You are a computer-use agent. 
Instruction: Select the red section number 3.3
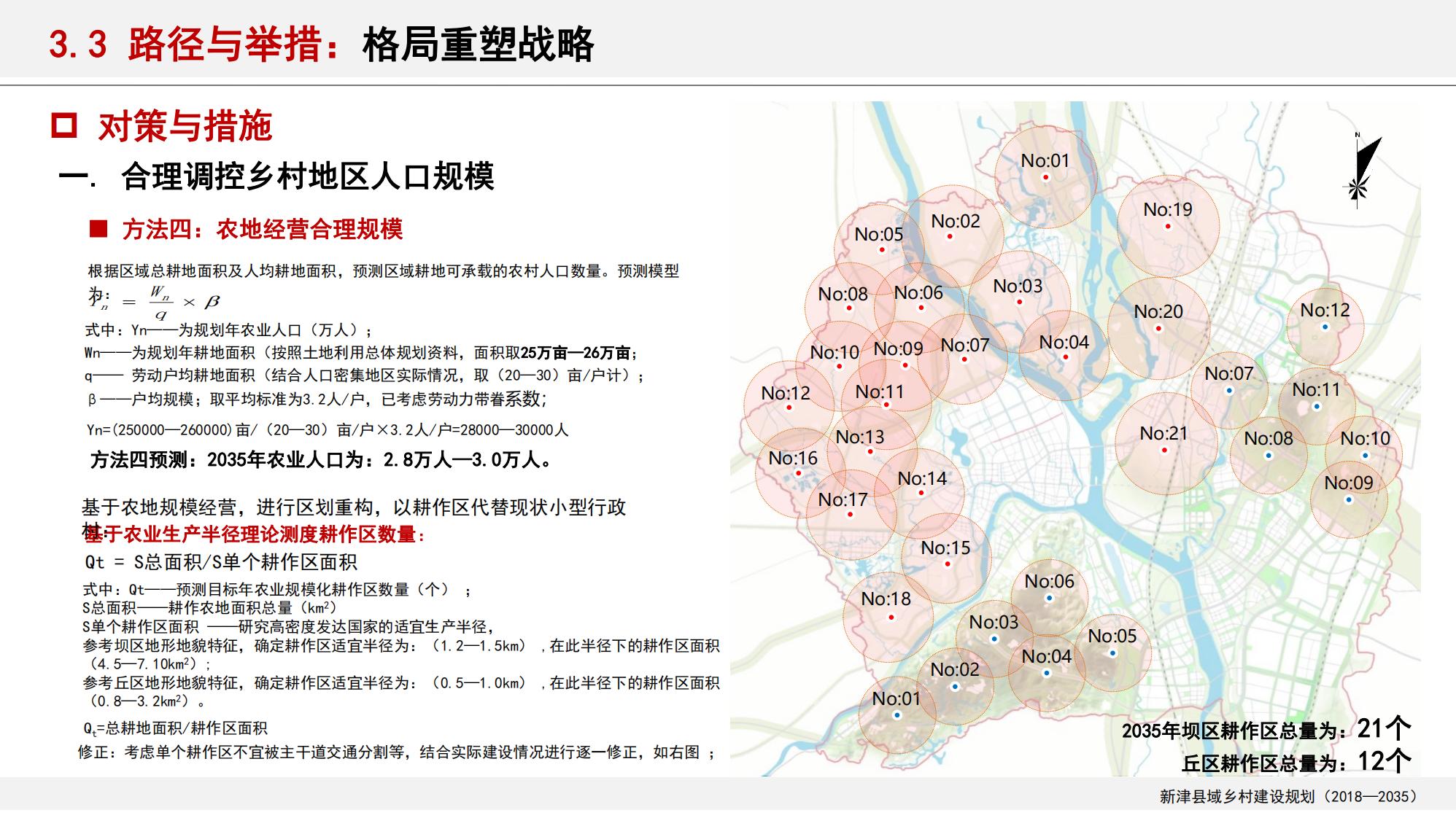(78, 44)
